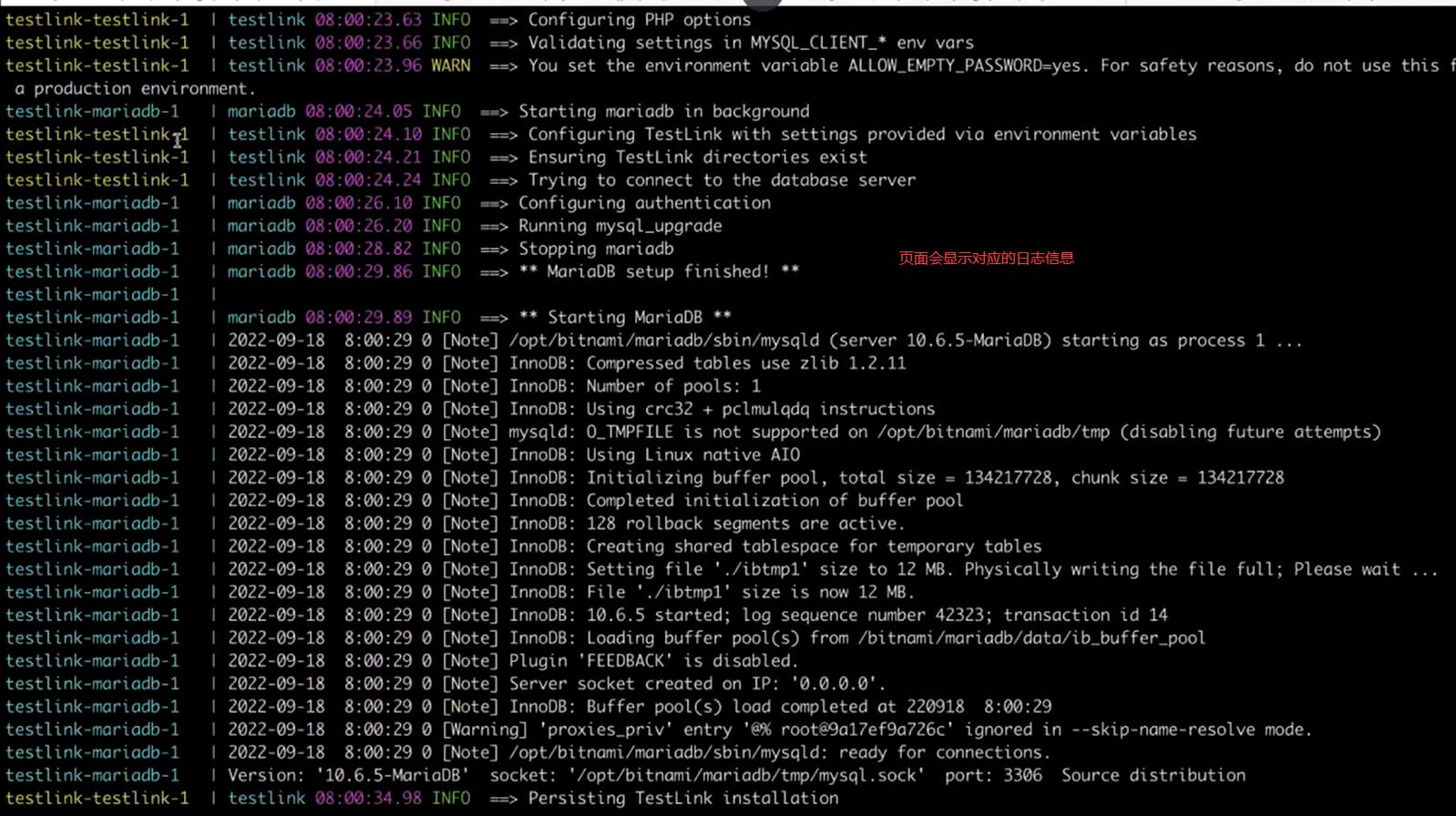Select the 08:00:24.05 mariadb timestamp
This screenshot has width=1456, height=816.
point(359,111)
